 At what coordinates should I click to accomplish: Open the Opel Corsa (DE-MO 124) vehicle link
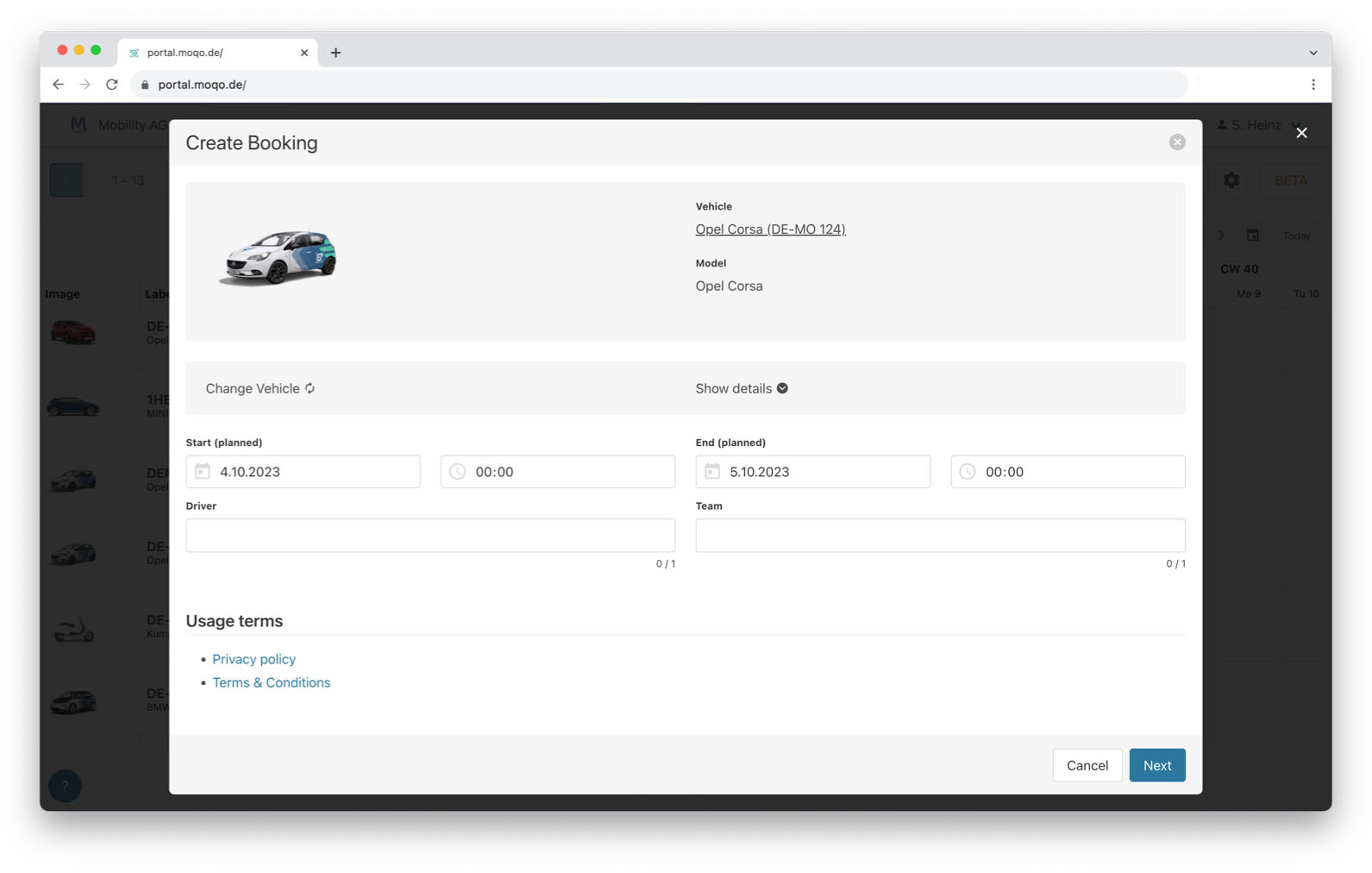(x=770, y=229)
